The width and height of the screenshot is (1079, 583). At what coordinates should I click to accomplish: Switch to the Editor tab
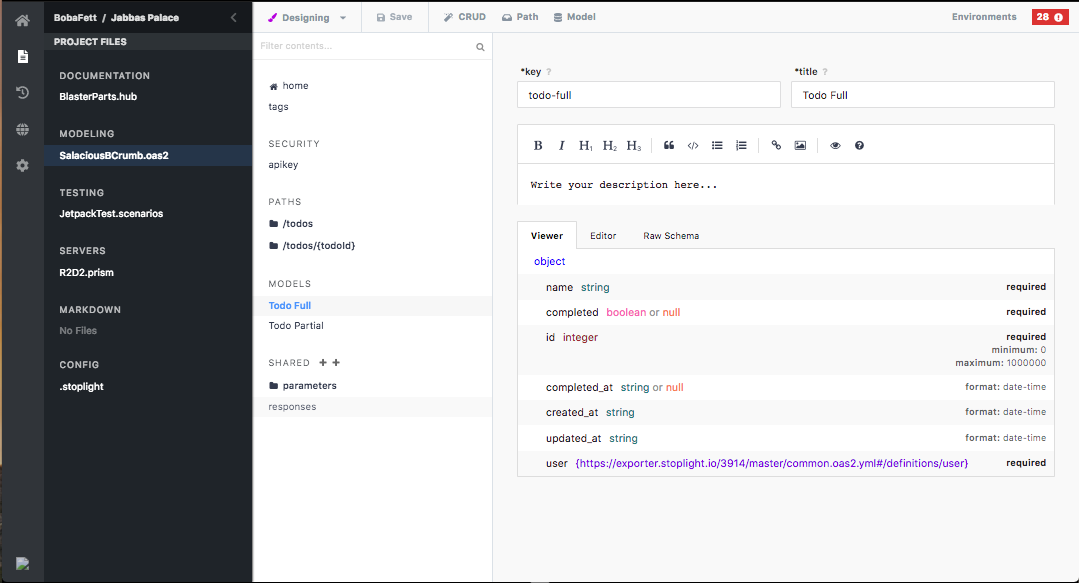pos(603,236)
